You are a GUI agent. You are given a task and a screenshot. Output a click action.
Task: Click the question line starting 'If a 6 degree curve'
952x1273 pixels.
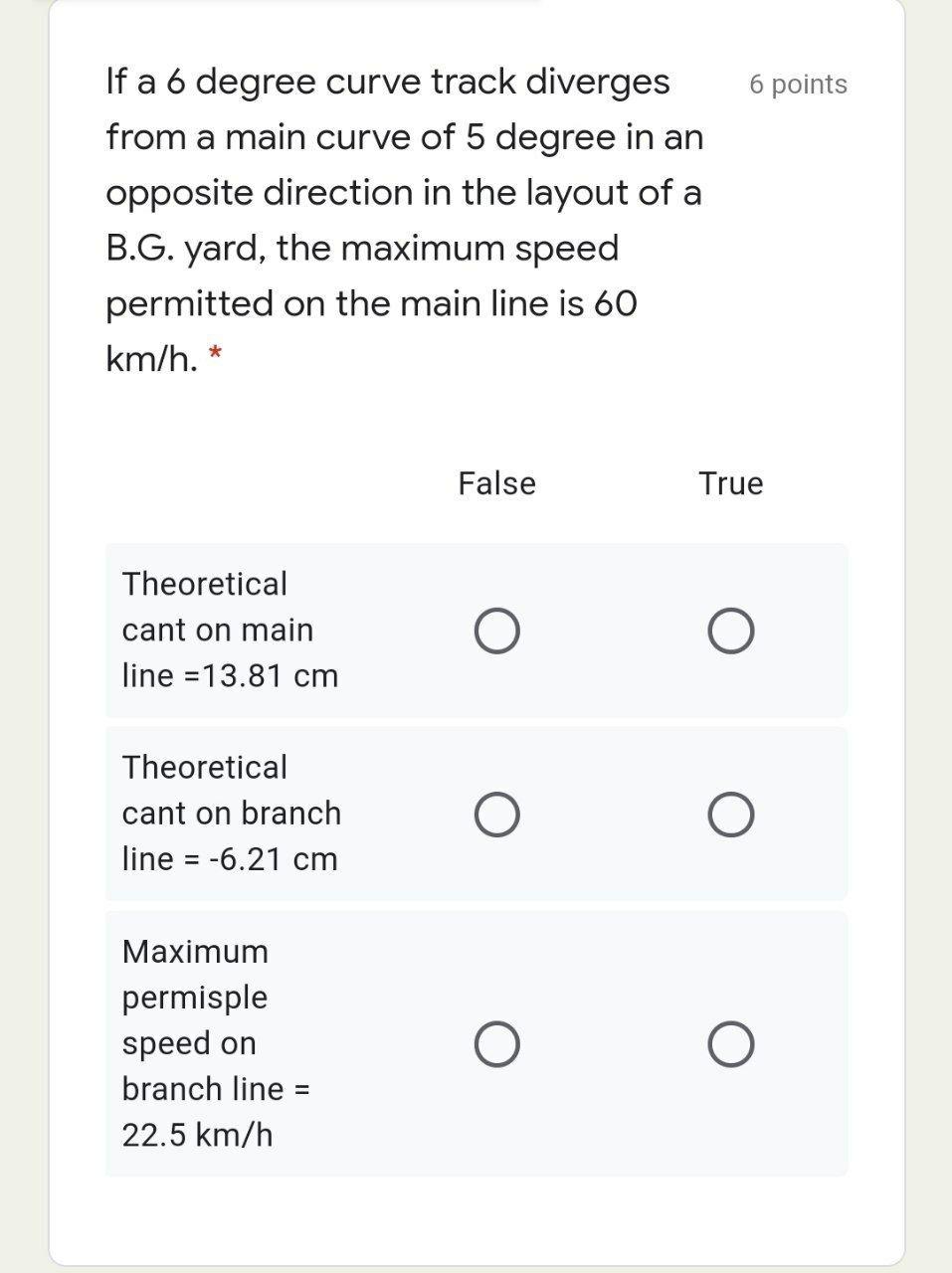click(388, 82)
